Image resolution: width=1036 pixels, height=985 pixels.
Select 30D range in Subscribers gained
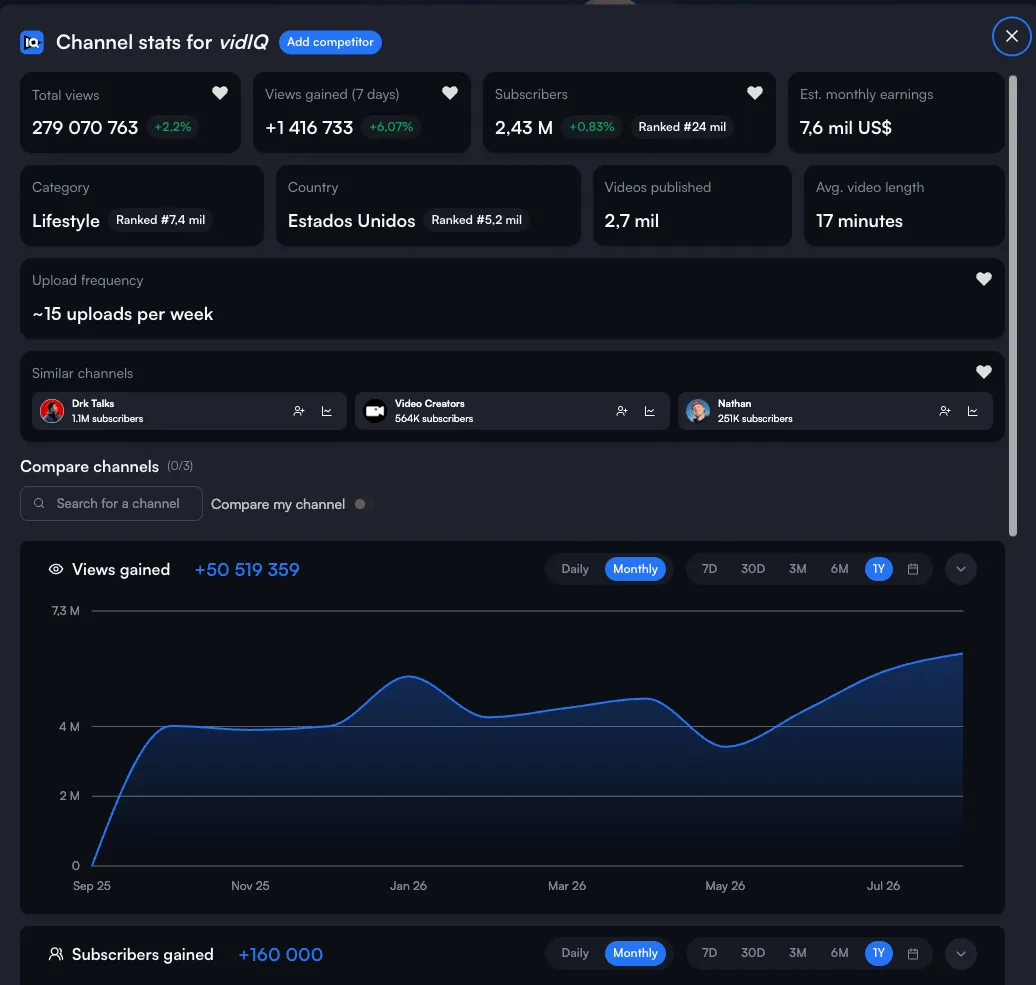coord(753,953)
